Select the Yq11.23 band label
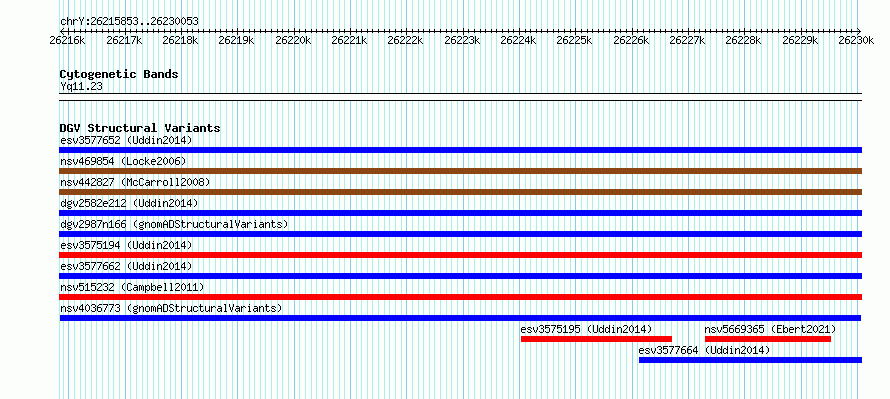 (81, 86)
